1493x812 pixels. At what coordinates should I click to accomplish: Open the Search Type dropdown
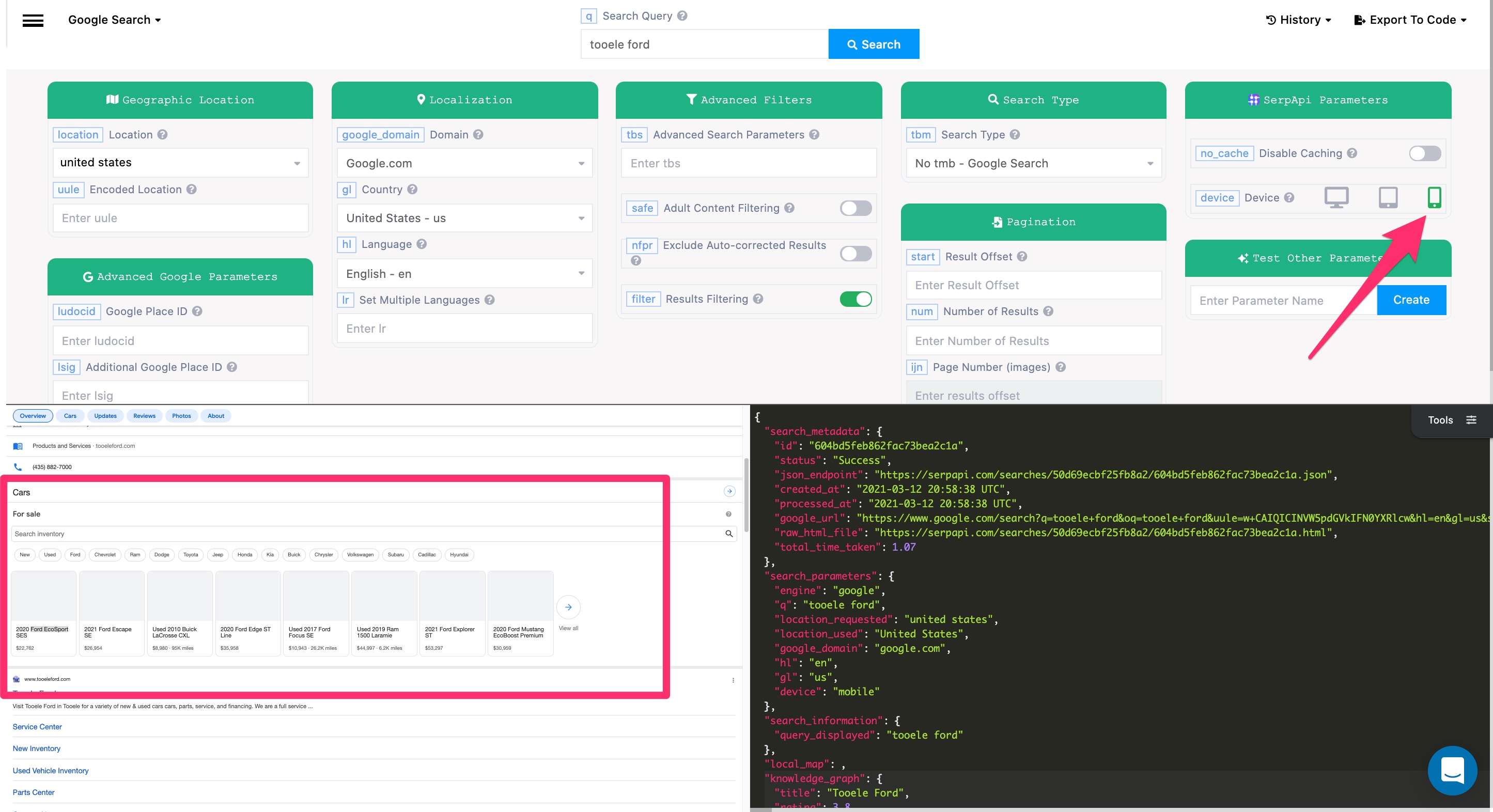(x=1033, y=163)
